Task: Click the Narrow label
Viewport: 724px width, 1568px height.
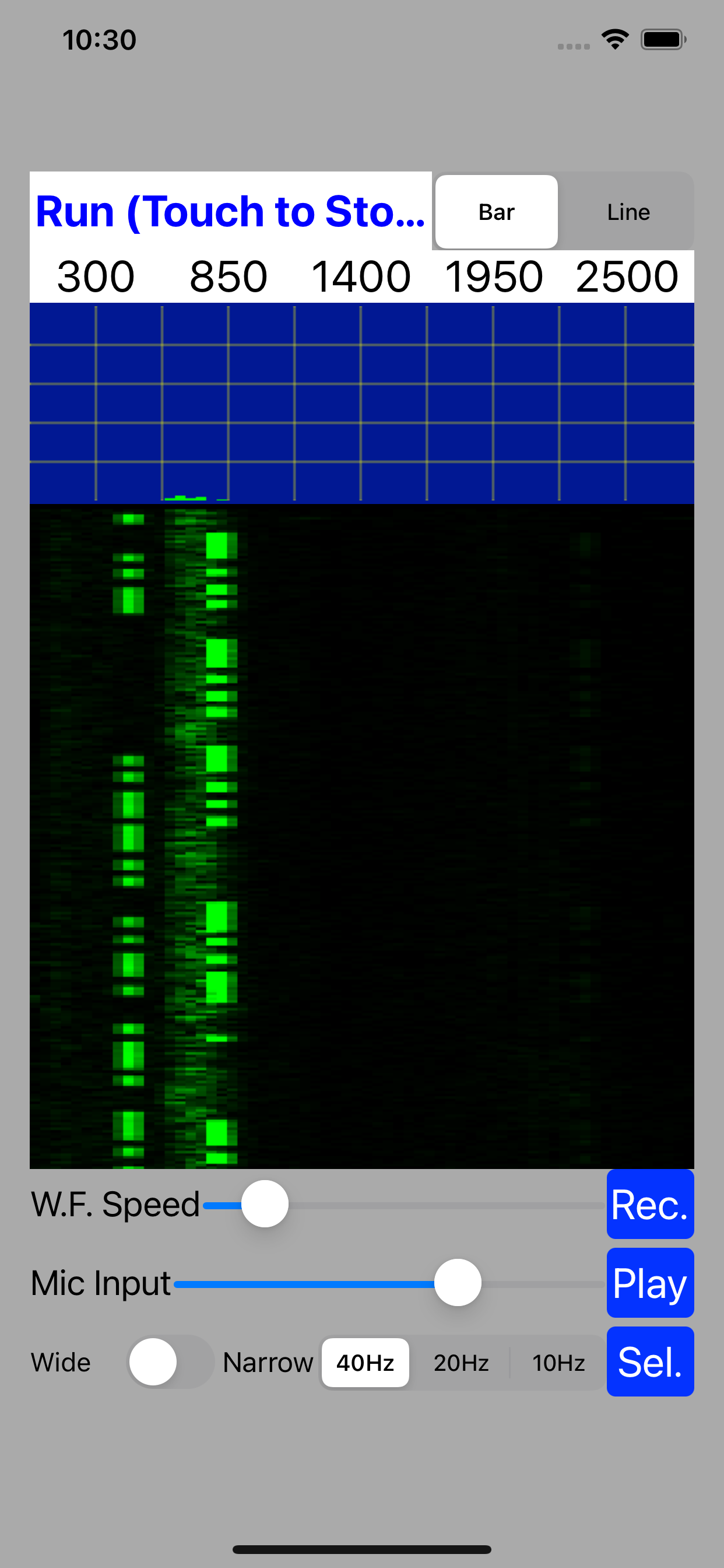Action: (x=268, y=1362)
